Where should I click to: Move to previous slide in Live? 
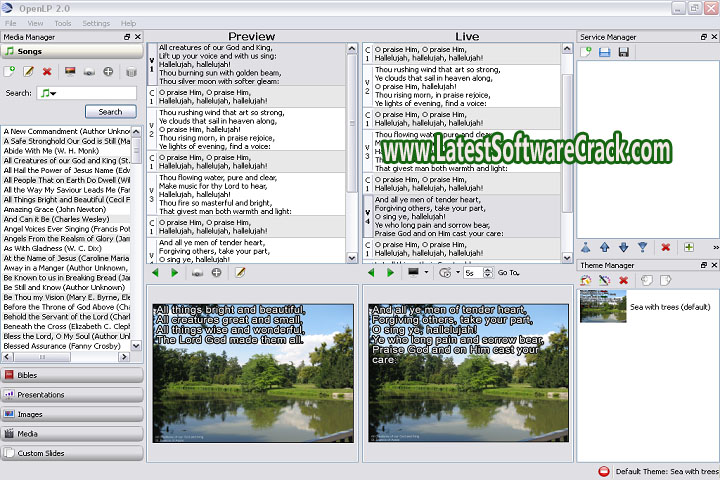[371, 272]
